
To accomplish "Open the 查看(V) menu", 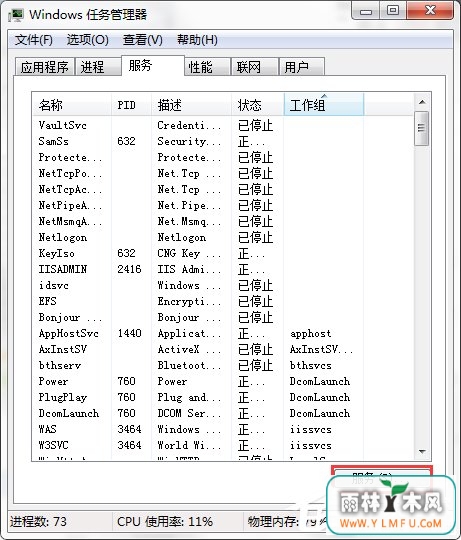I will pyautogui.click(x=143, y=40).
